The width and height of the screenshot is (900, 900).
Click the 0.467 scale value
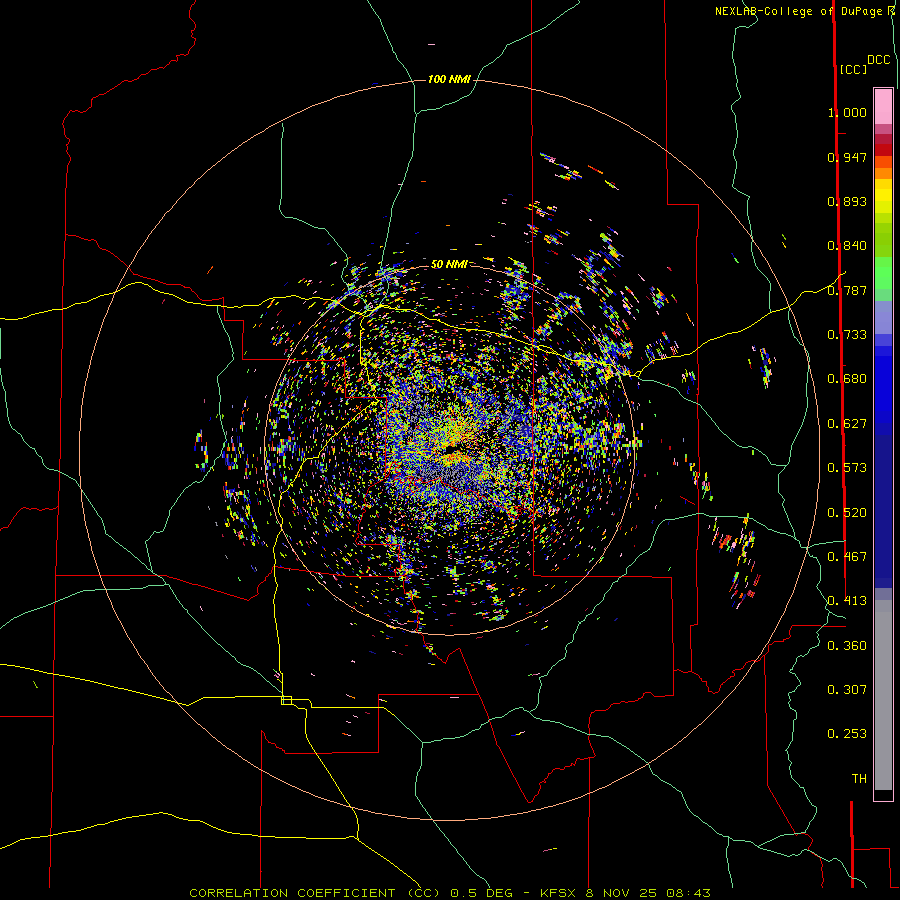tap(847, 556)
